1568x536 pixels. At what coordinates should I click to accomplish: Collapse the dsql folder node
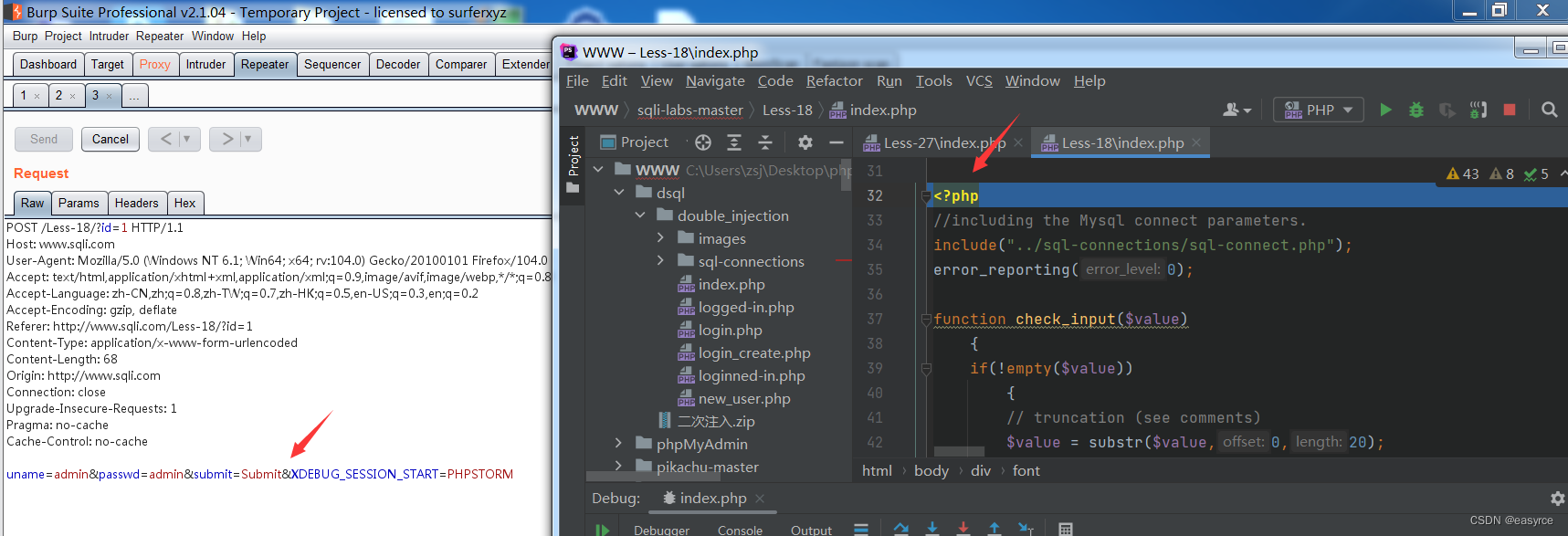coord(619,193)
